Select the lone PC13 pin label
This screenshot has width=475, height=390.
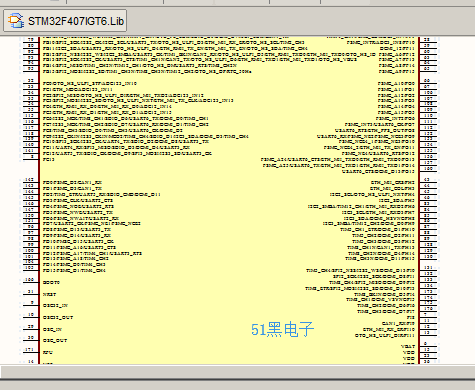click(x=49, y=159)
